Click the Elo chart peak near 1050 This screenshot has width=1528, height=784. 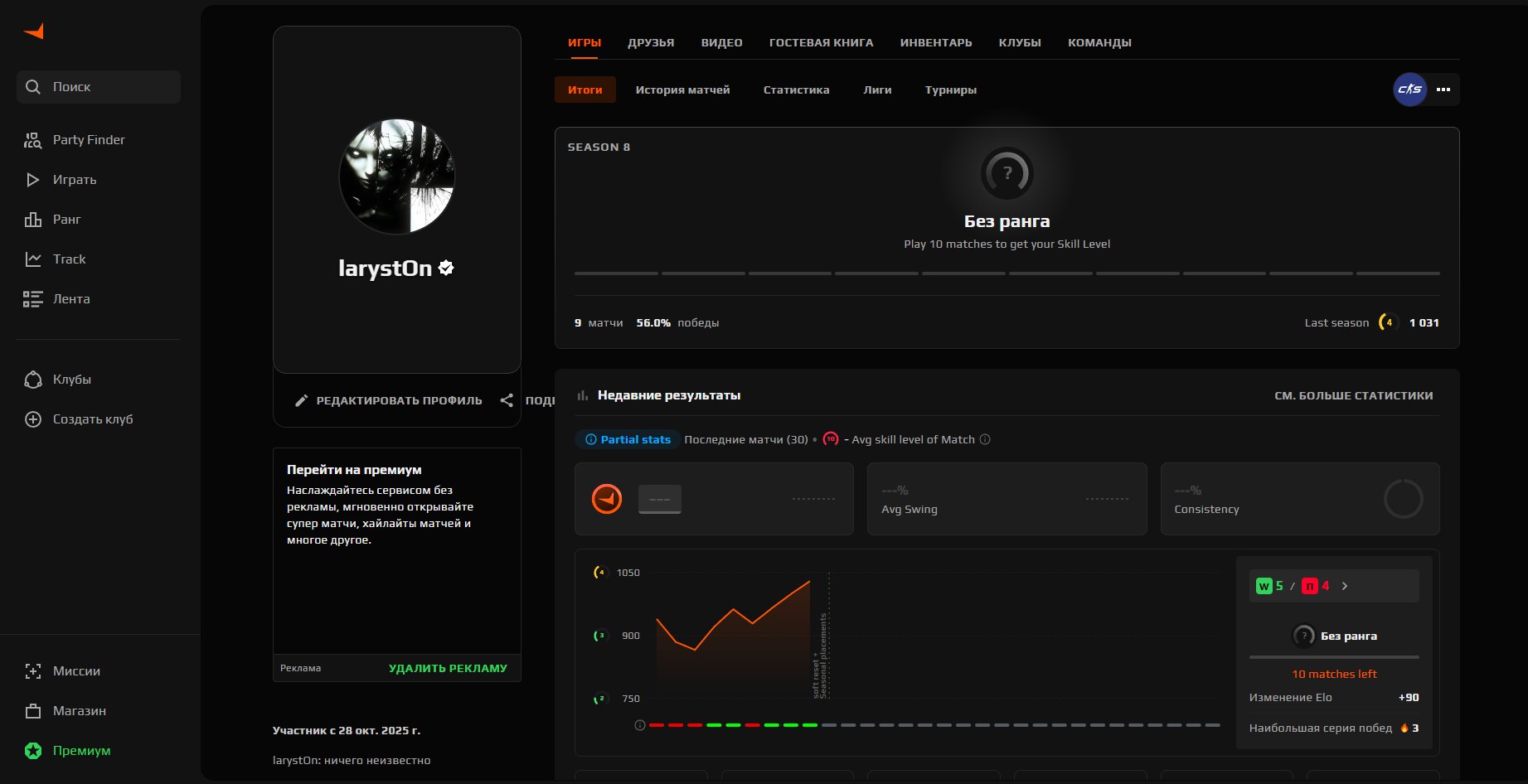click(809, 582)
